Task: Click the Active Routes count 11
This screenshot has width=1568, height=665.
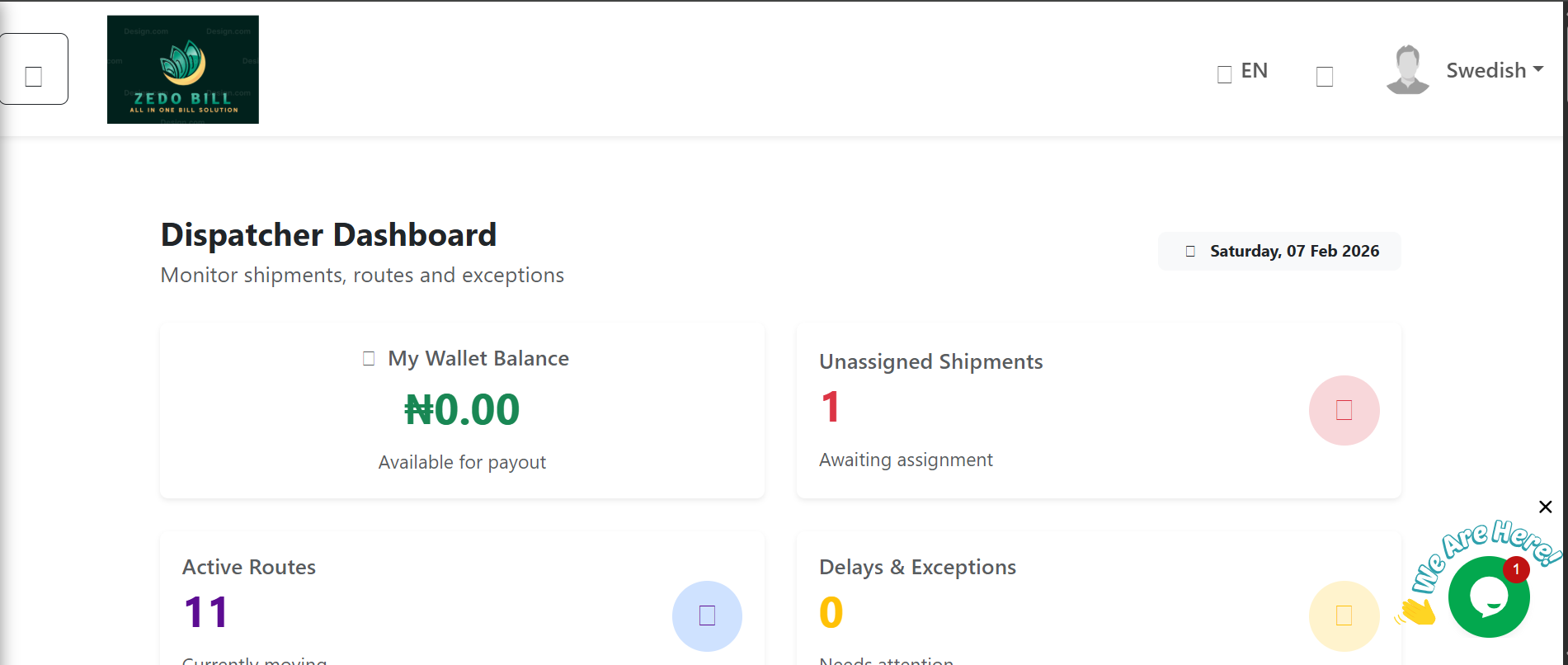Action: (205, 612)
